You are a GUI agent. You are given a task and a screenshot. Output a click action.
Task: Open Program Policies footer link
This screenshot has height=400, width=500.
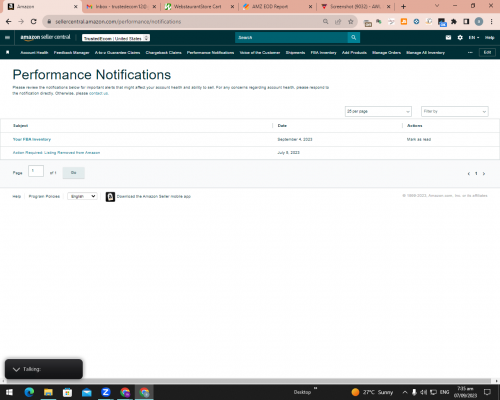(x=44, y=196)
